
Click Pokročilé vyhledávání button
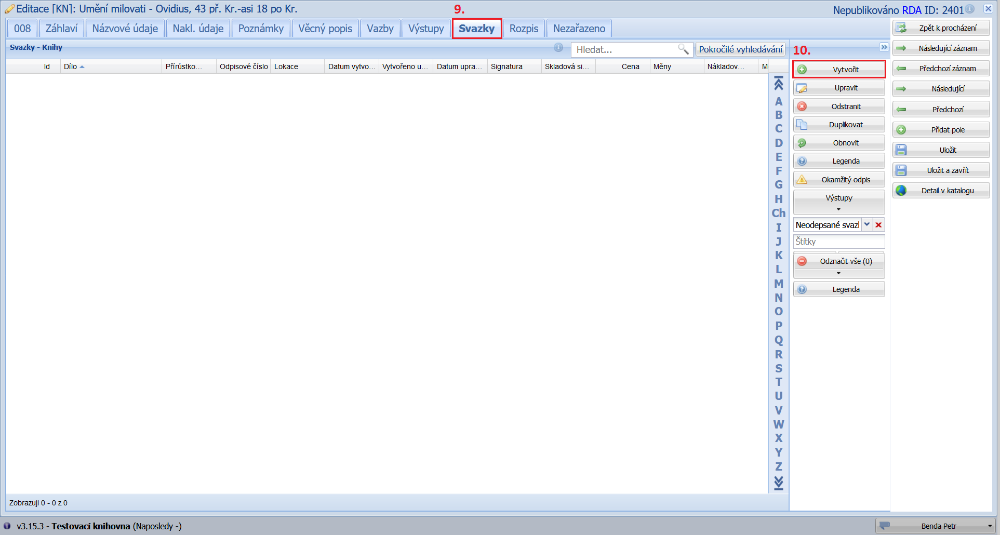[x=741, y=48]
